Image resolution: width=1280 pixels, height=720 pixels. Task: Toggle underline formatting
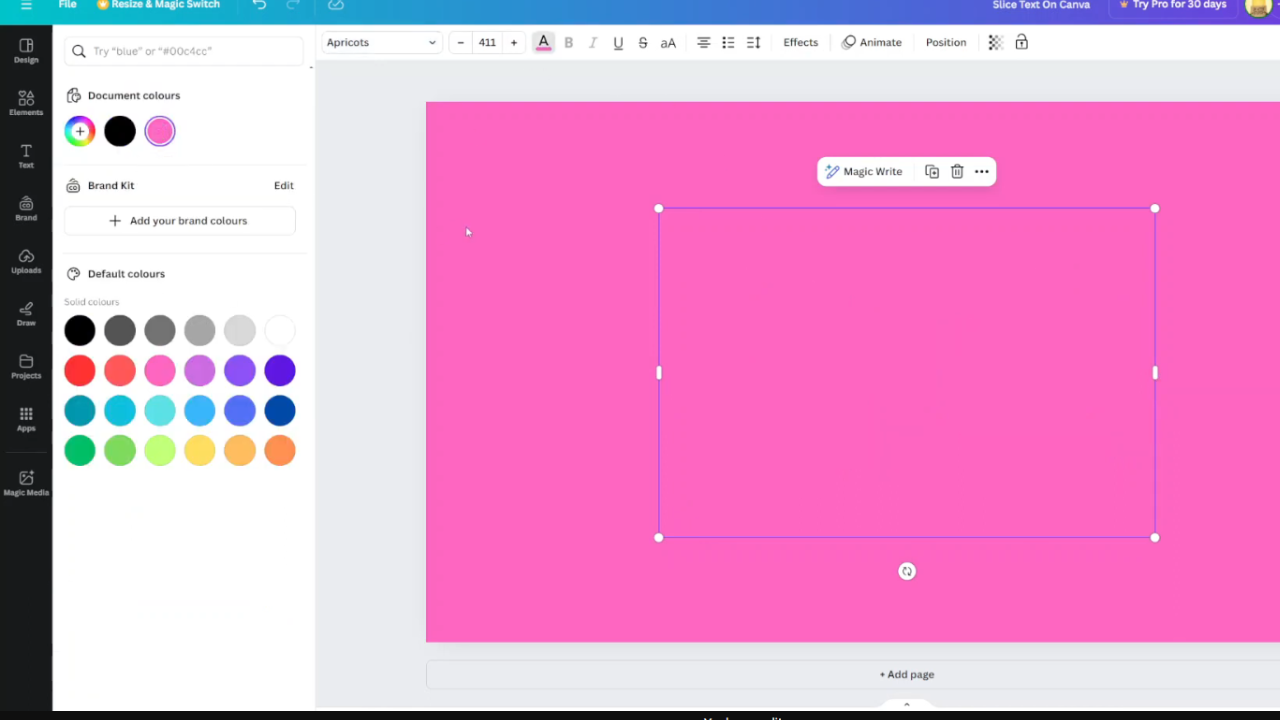tap(618, 42)
